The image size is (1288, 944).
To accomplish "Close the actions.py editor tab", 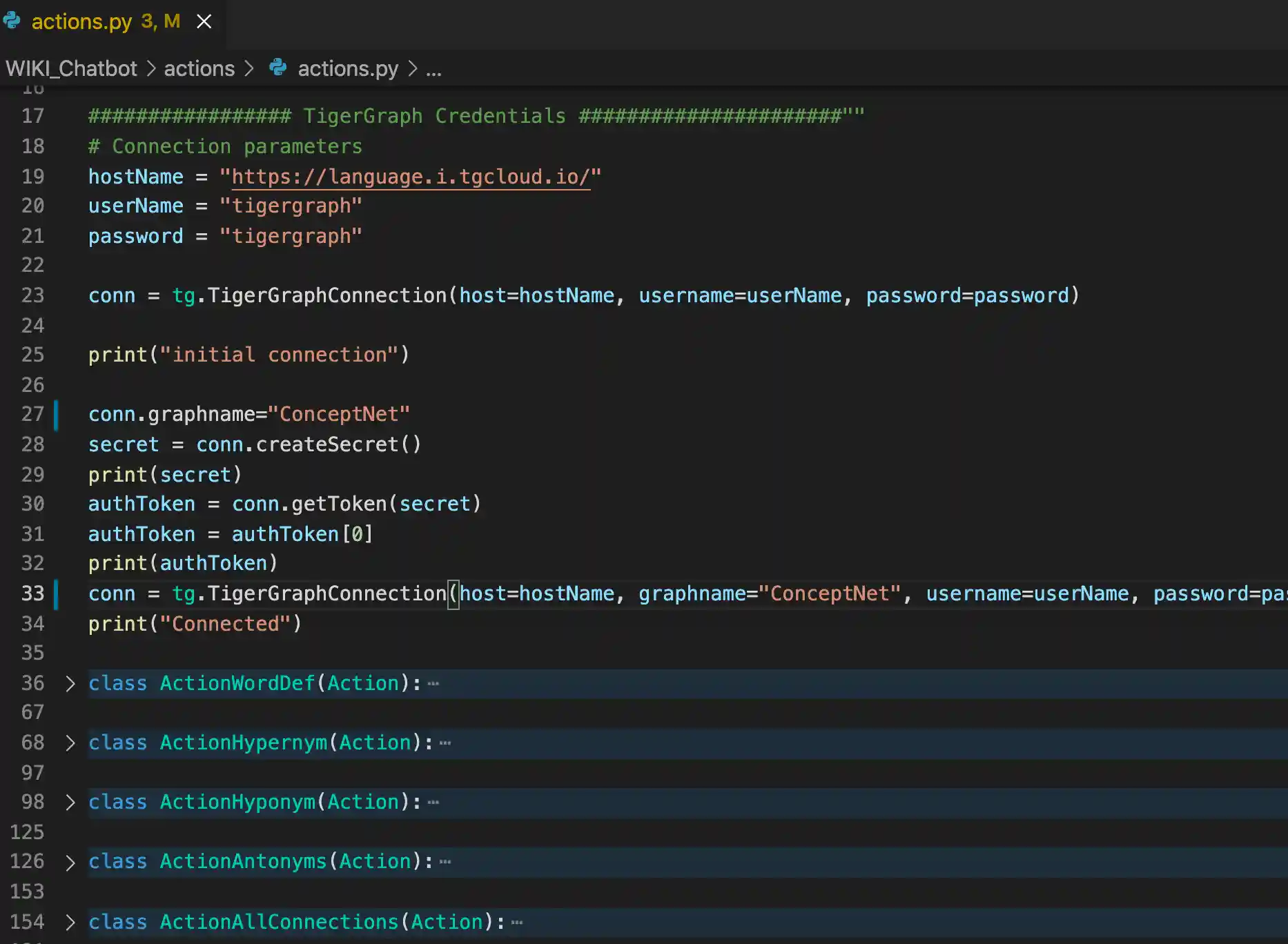I will click(x=204, y=22).
